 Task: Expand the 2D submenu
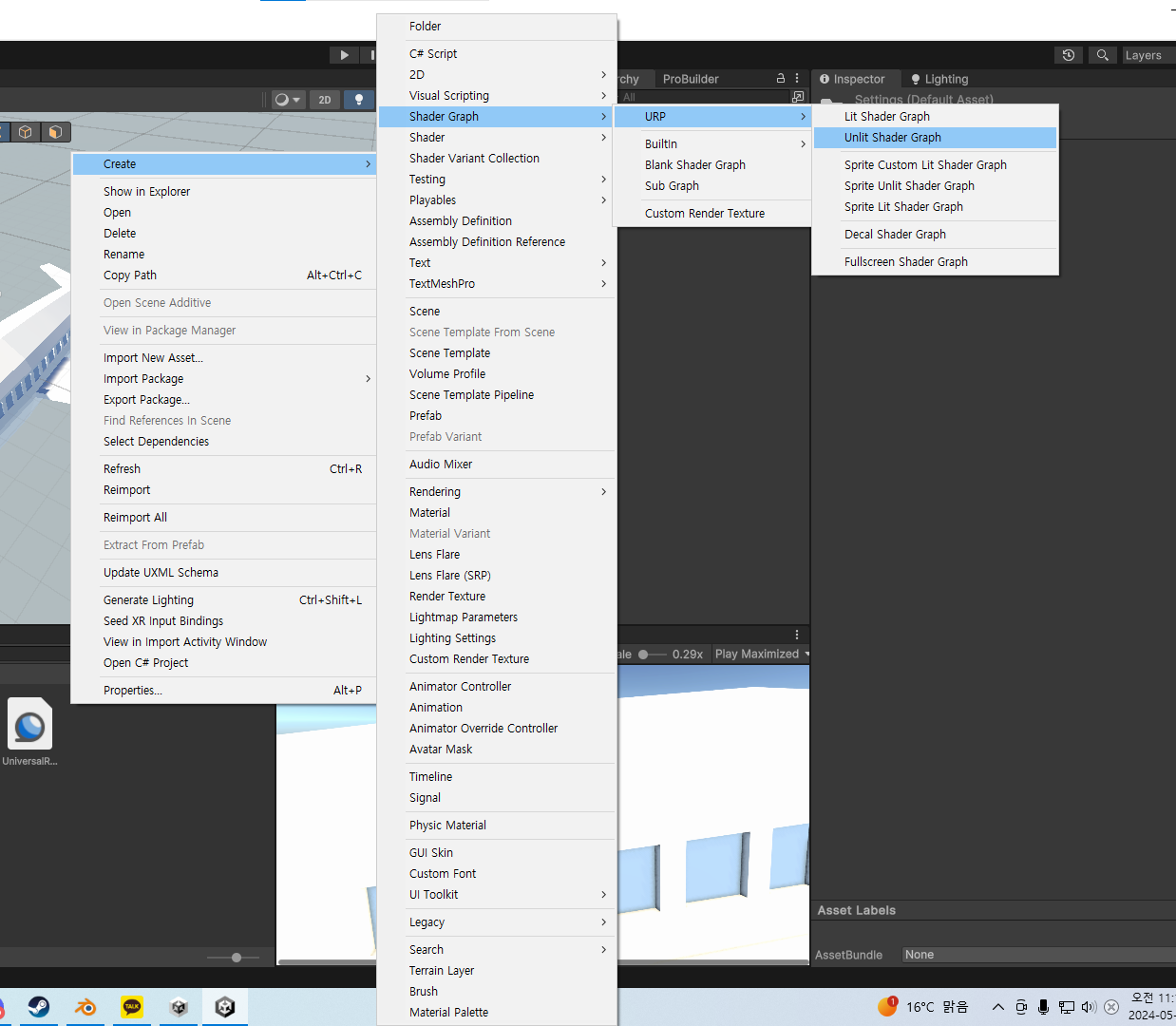coord(497,75)
